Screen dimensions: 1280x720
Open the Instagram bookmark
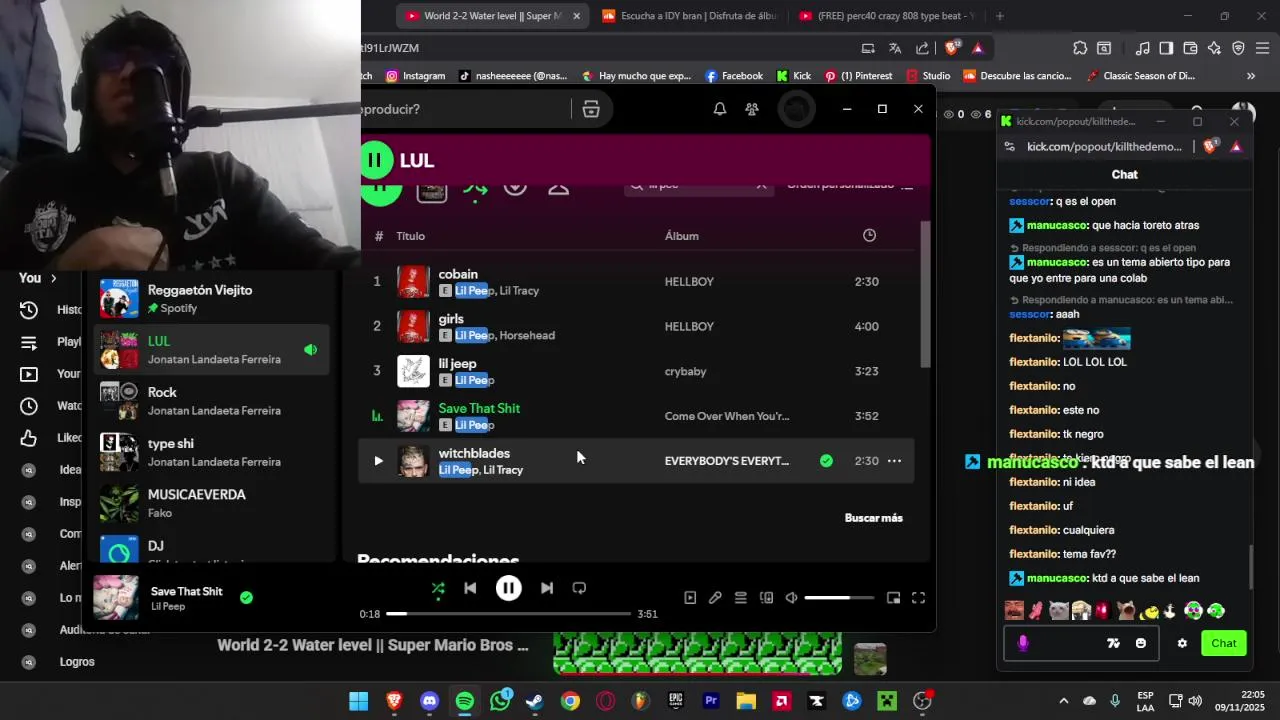(415, 76)
